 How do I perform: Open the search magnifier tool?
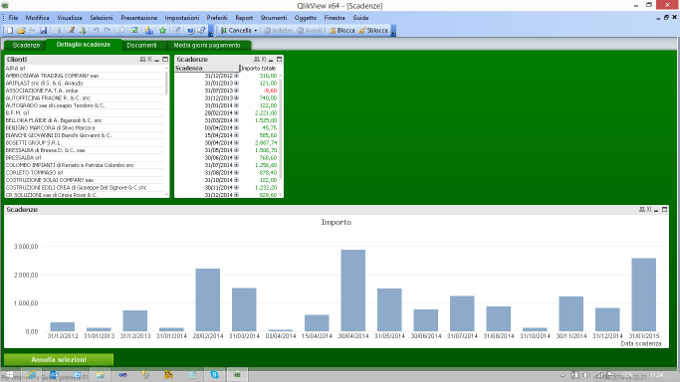click(x=121, y=30)
